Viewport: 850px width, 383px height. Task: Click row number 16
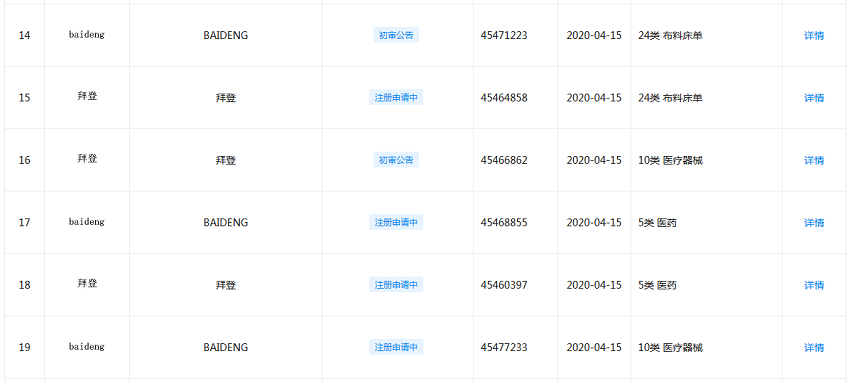24,160
